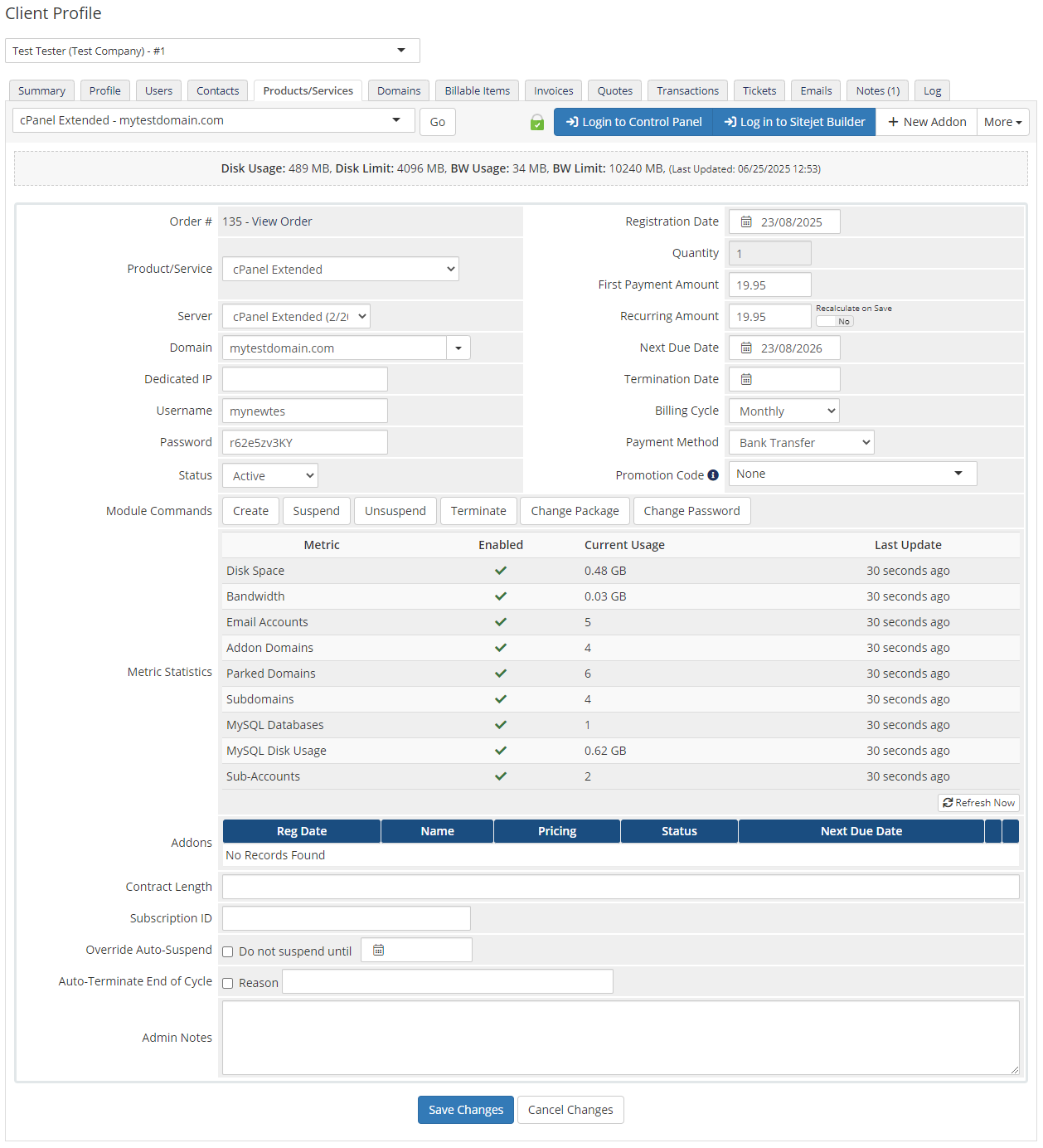Viewport: 1043px width, 1148px height.
Task: Open the Log tab
Action: (933, 91)
